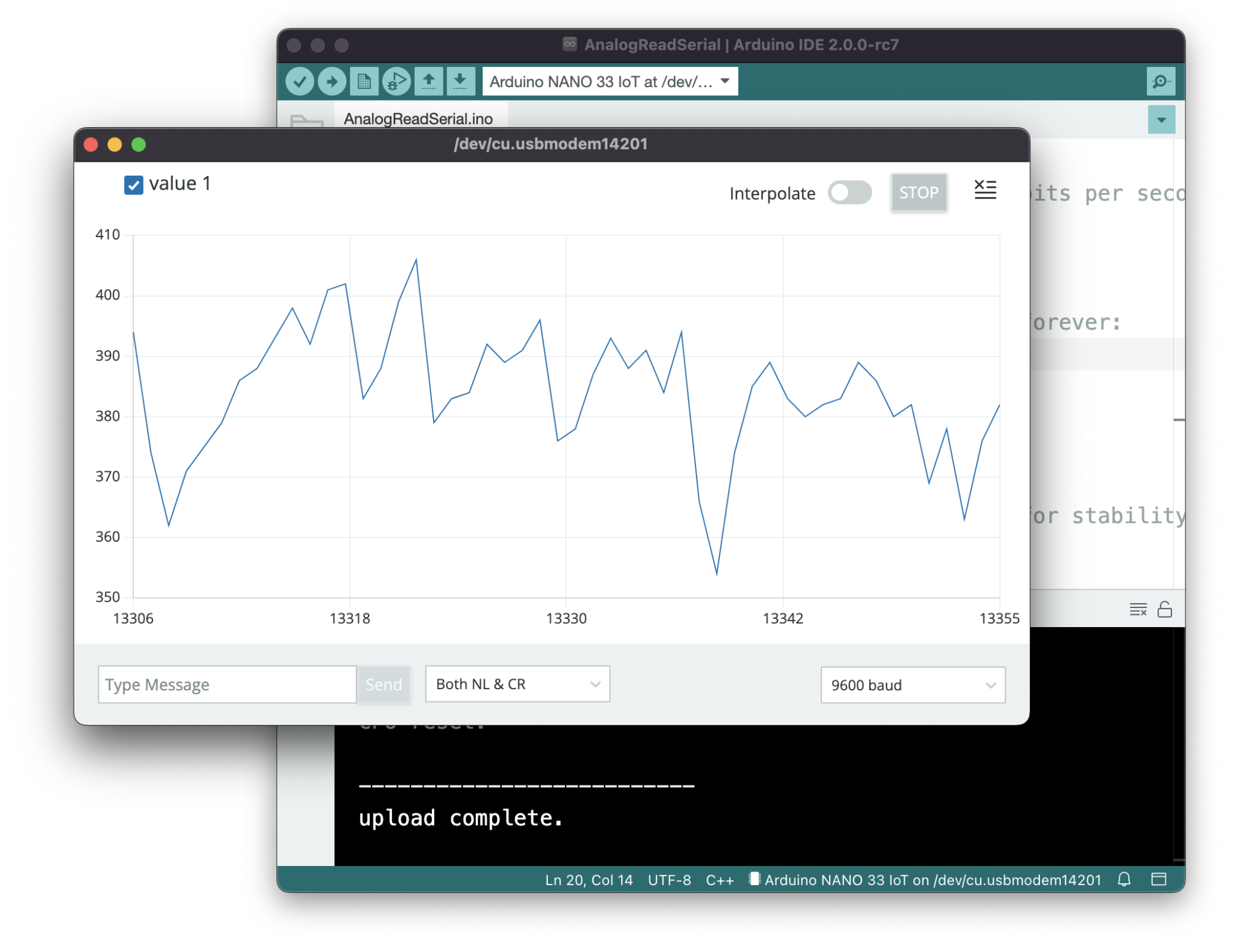Open the board selector dropdown
1258x952 pixels.
coord(609,82)
